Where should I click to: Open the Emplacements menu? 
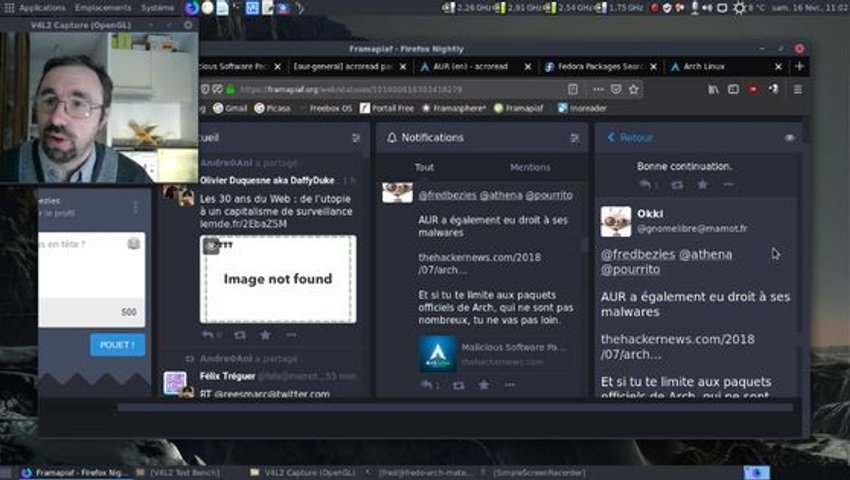tap(103, 8)
